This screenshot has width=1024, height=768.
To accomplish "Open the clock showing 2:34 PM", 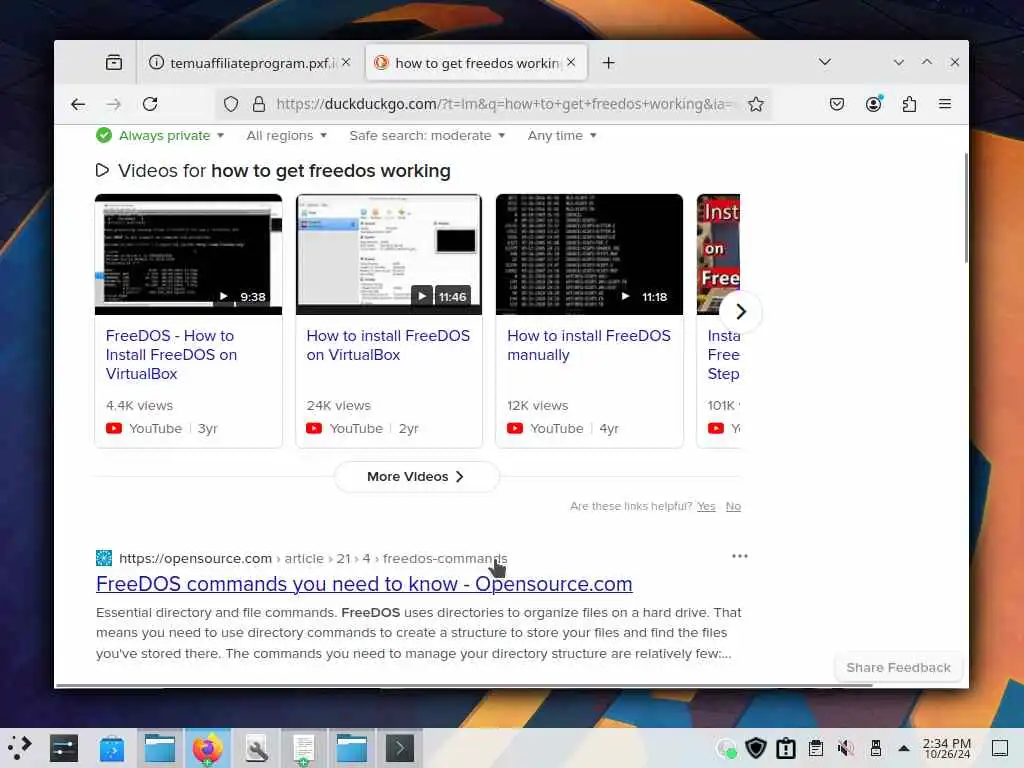I will [x=947, y=748].
